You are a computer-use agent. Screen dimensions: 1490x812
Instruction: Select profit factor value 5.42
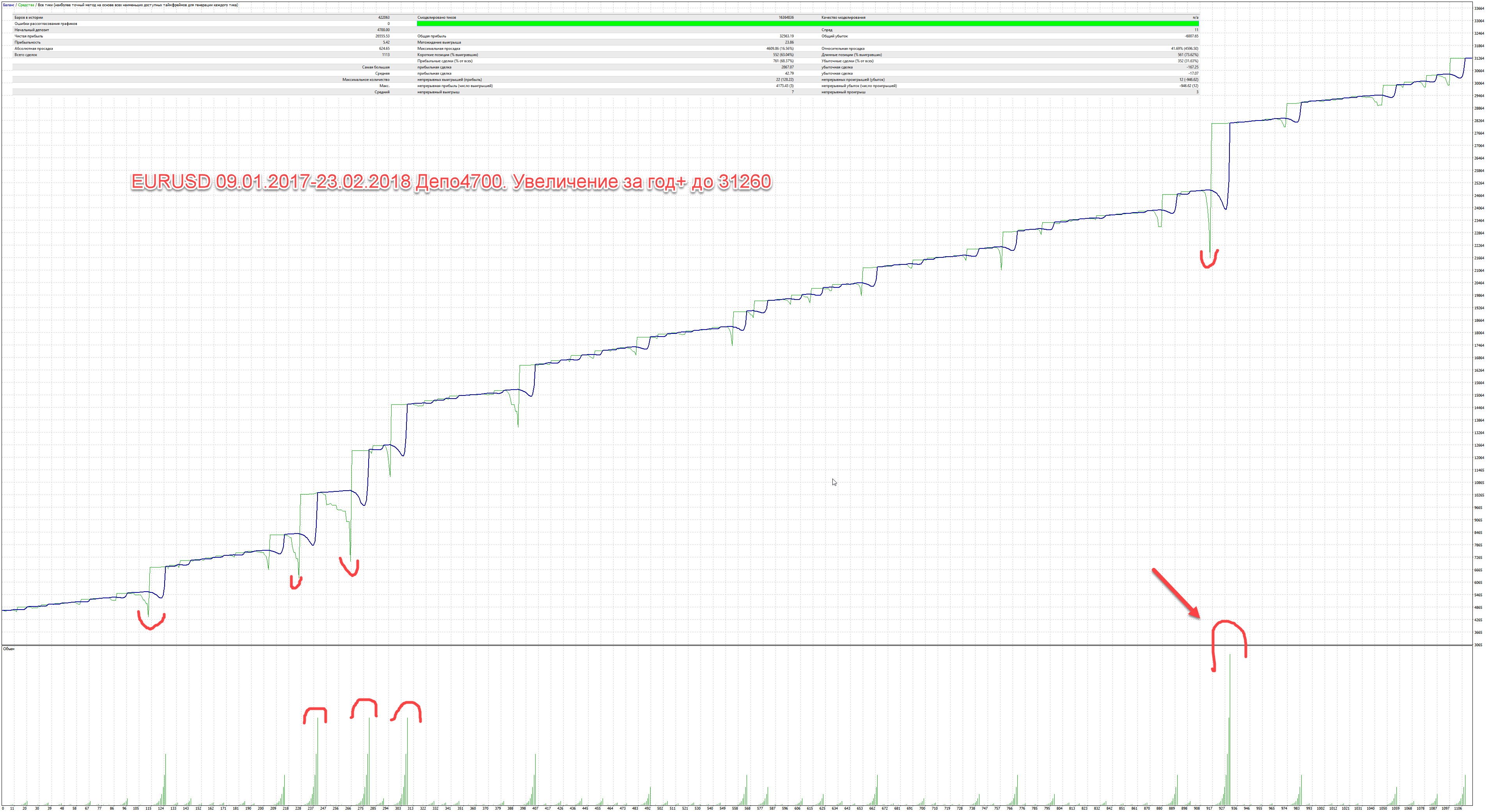point(386,42)
